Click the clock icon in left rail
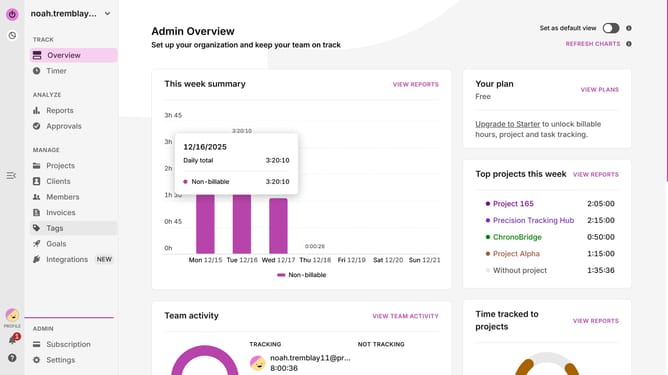 [12, 35]
